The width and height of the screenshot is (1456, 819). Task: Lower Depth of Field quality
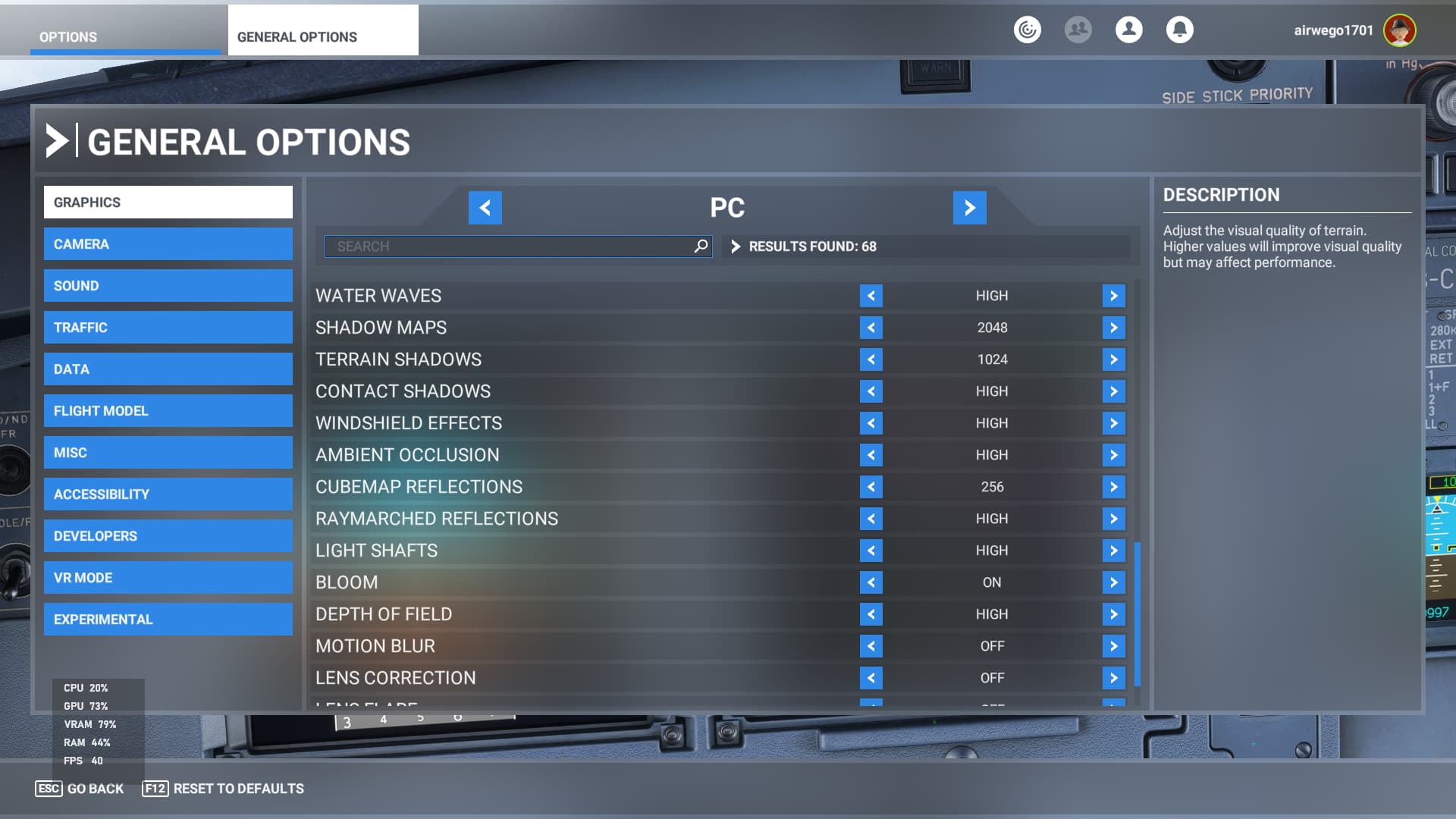click(871, 614)
